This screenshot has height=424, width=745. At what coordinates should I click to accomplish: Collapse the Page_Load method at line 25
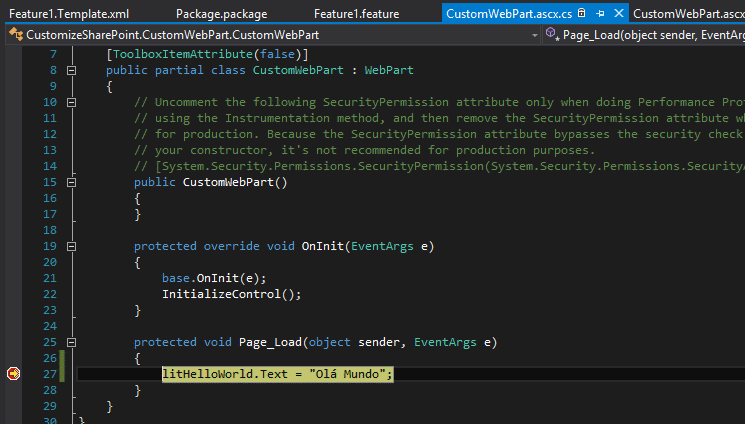point(71,342)
